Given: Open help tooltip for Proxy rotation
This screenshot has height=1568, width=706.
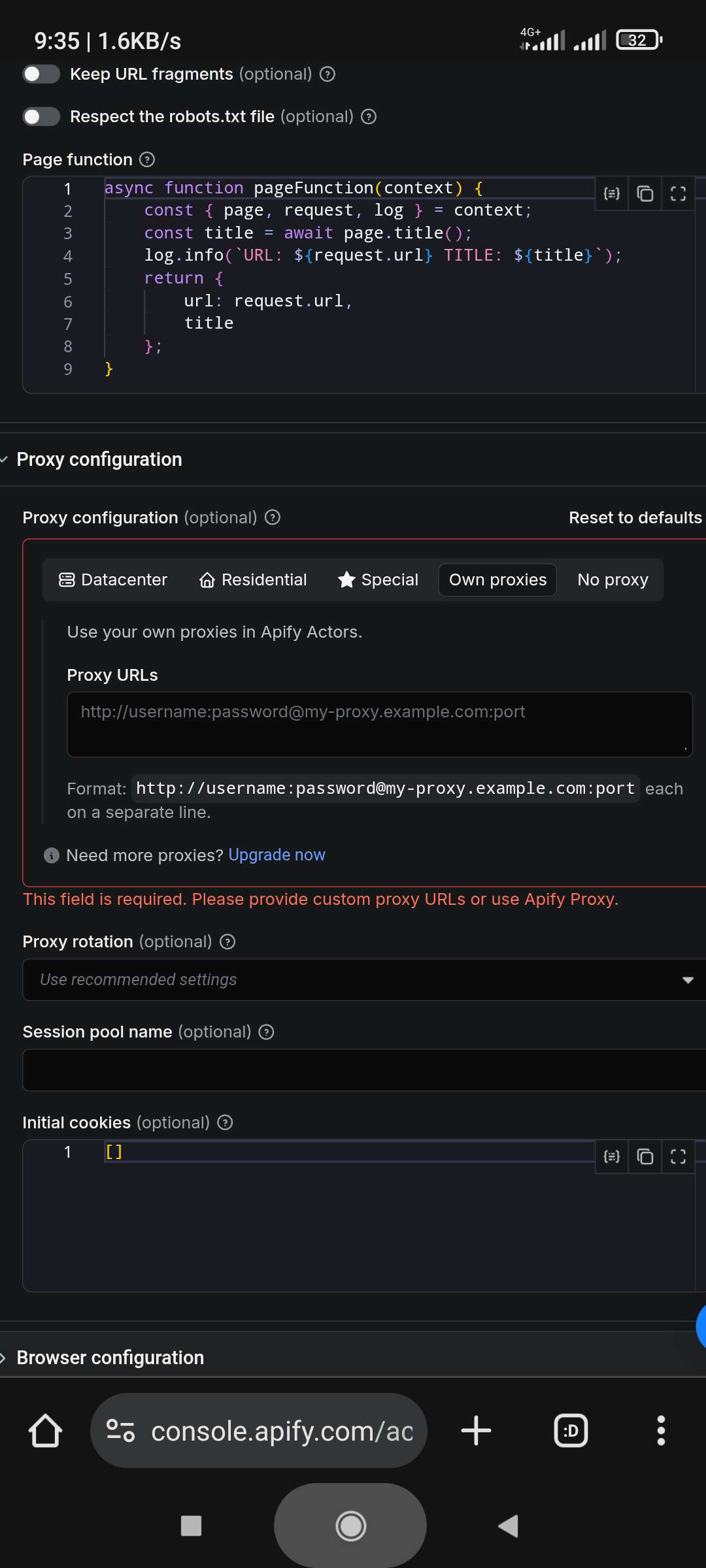Looking at the screenshot, I should 227,941.
